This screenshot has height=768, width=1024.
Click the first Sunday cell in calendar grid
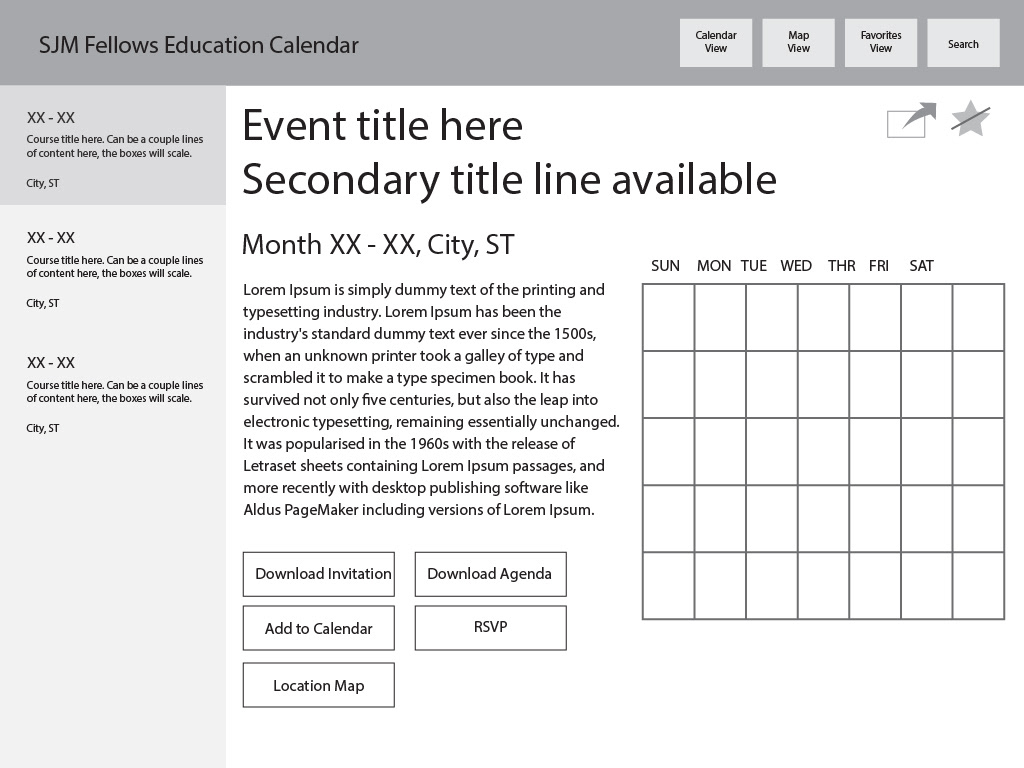point(668,317)
